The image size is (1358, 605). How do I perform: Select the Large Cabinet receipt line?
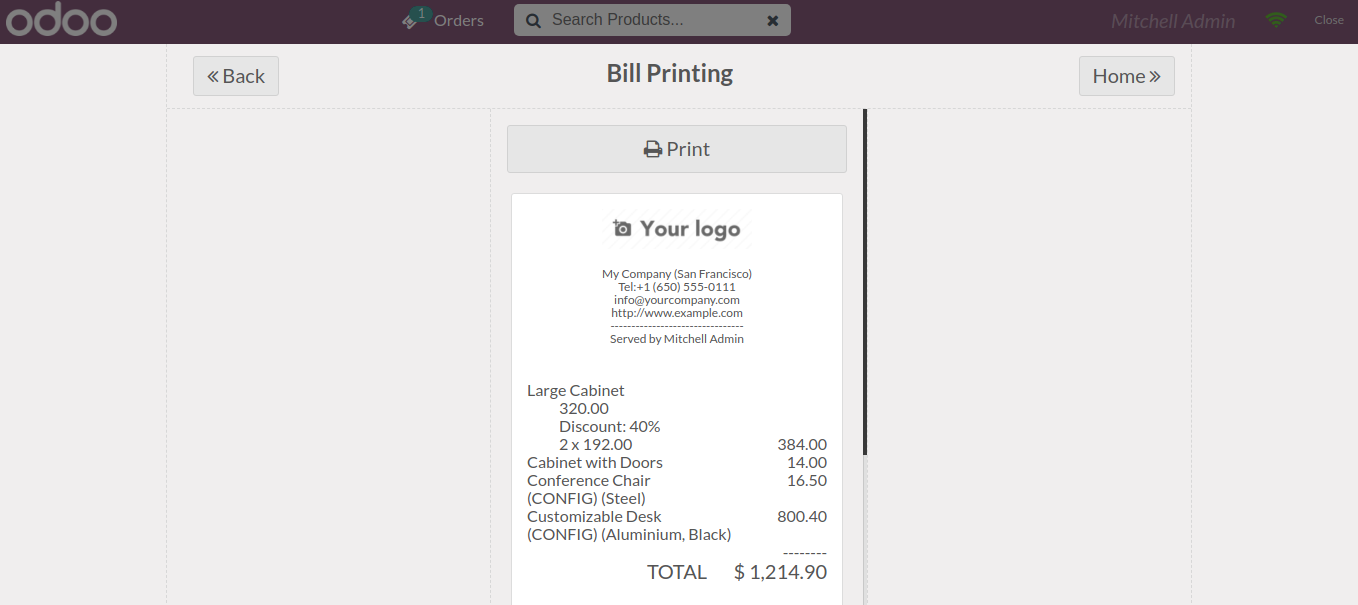pos(576,391)
